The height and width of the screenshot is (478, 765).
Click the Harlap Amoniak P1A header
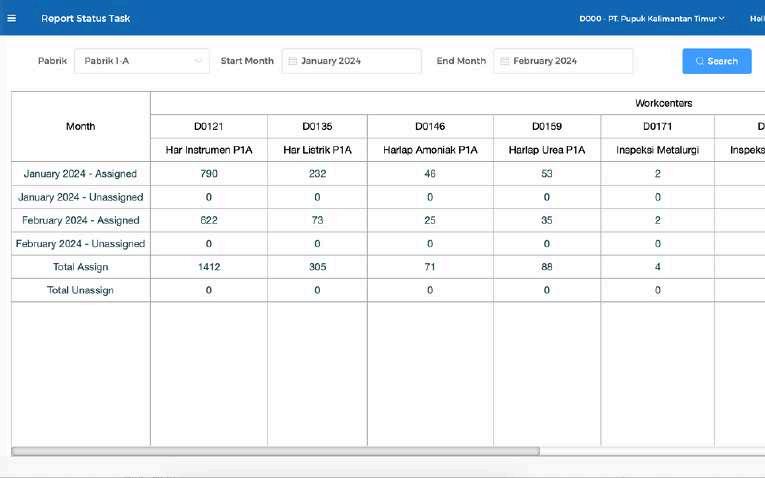tap(430, 150)
